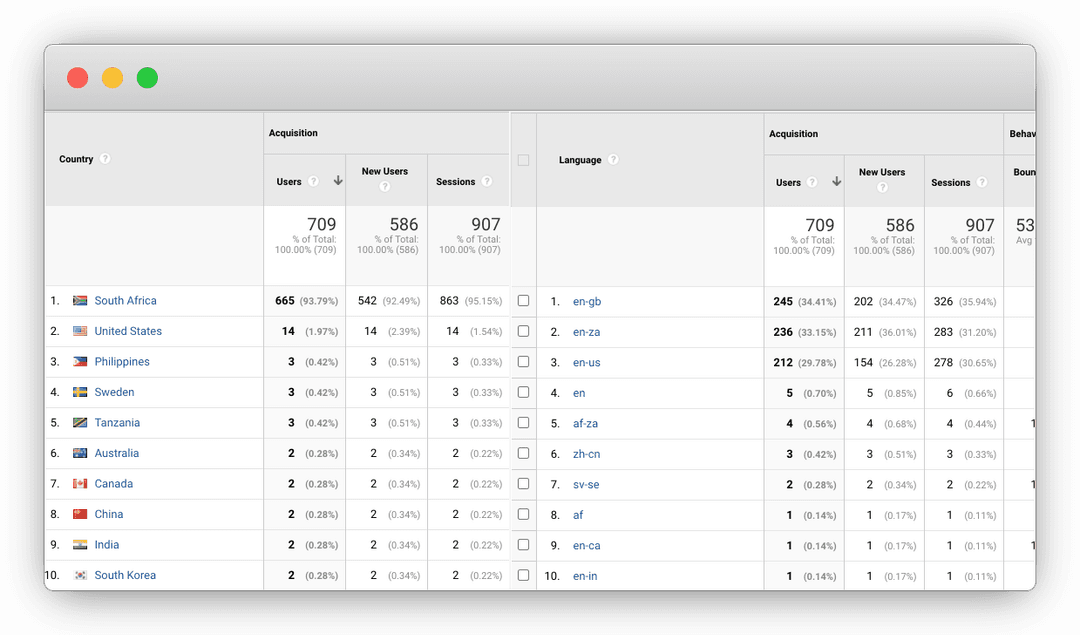Image resolution: width=1080 pixels, height=635 pixels.
Task: Open the Canada country link
Action: click(x=114, y=483)
